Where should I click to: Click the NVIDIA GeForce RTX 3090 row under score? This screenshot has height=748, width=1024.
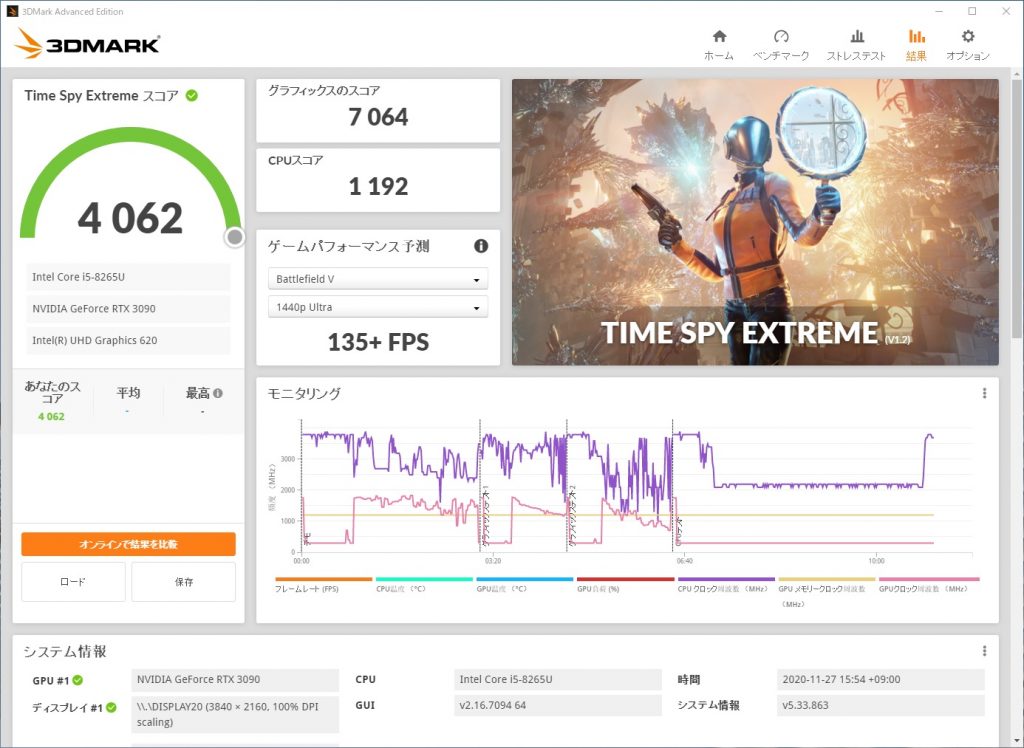[x=129, y=308]
